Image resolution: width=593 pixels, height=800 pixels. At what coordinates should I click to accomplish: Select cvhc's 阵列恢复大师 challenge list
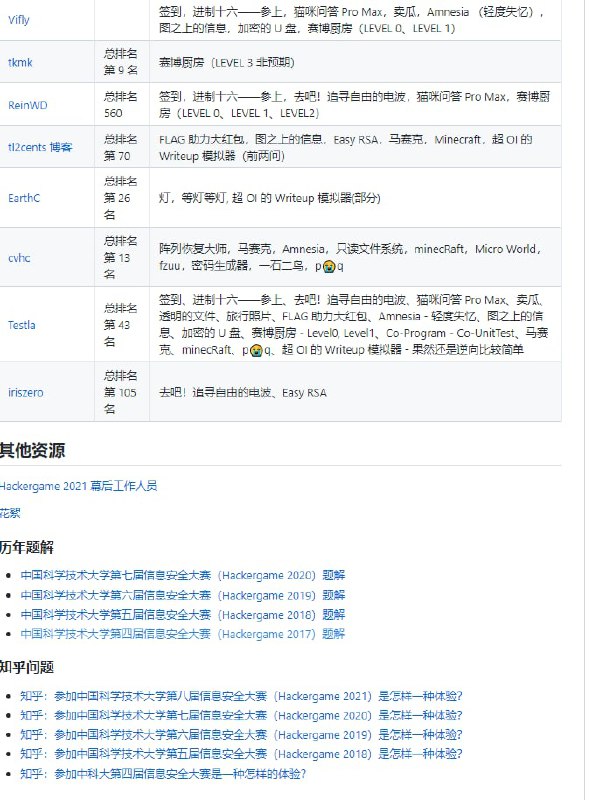pyautogui.click(x=355, y=257)
